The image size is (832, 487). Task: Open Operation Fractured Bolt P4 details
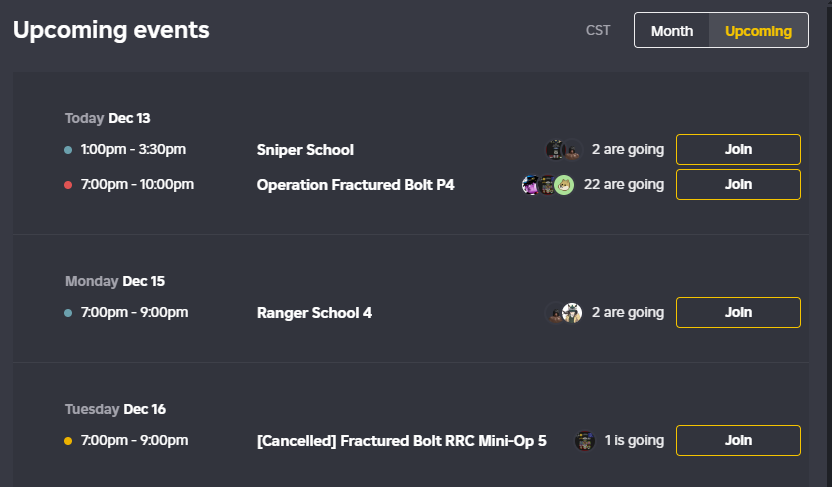pos(355,185)
